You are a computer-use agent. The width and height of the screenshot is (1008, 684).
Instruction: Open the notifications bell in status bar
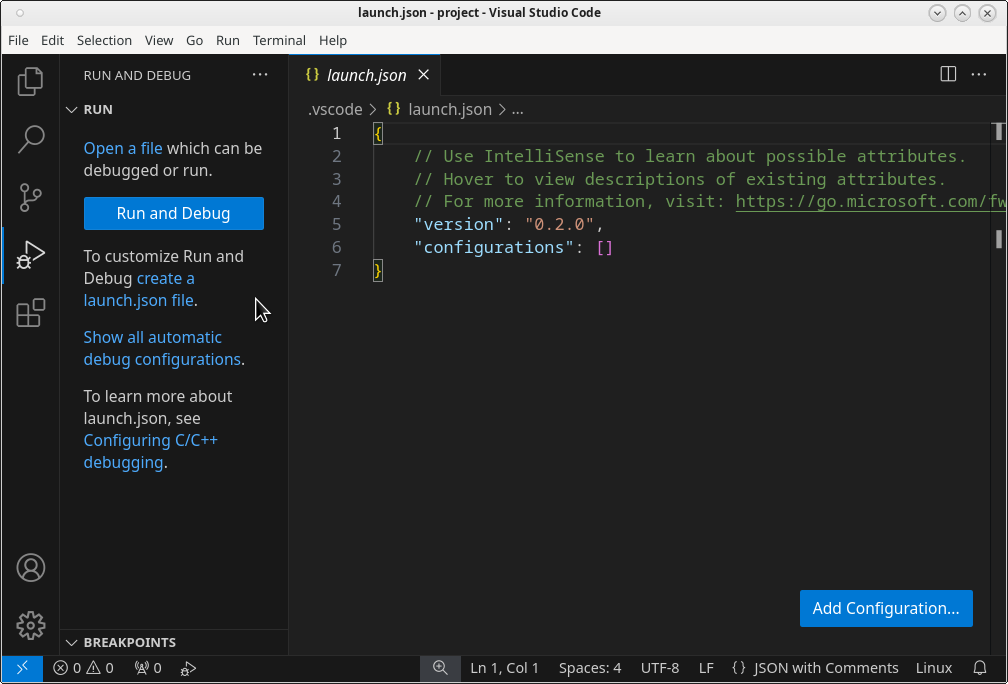click(980, 668)
